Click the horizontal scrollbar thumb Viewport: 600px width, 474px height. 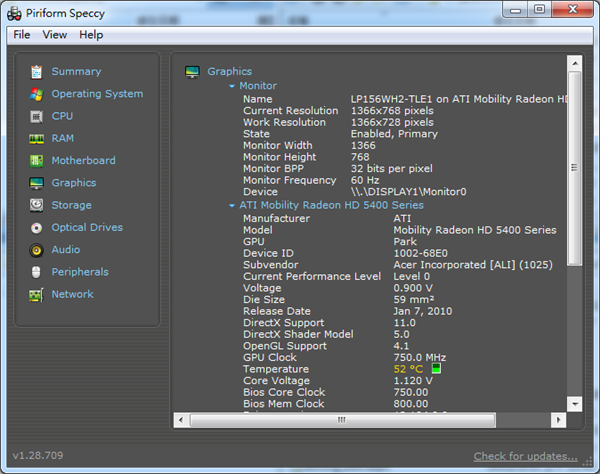342,420
